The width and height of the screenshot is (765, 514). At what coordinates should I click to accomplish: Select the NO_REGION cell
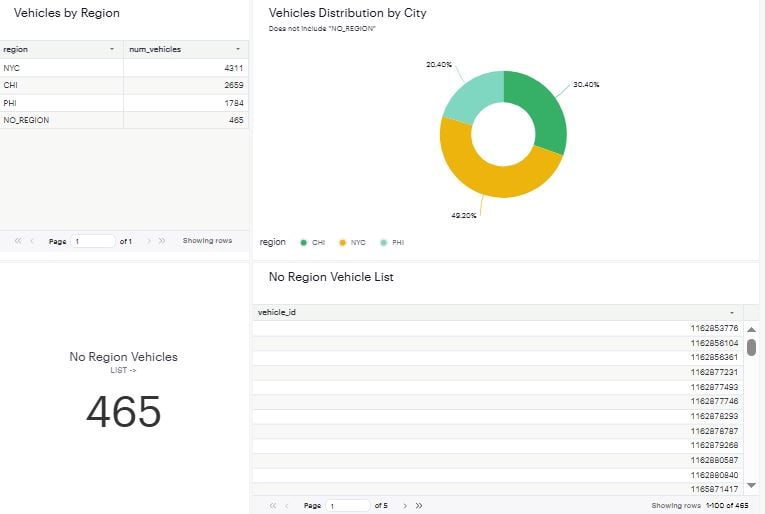[x=61, y=120]
